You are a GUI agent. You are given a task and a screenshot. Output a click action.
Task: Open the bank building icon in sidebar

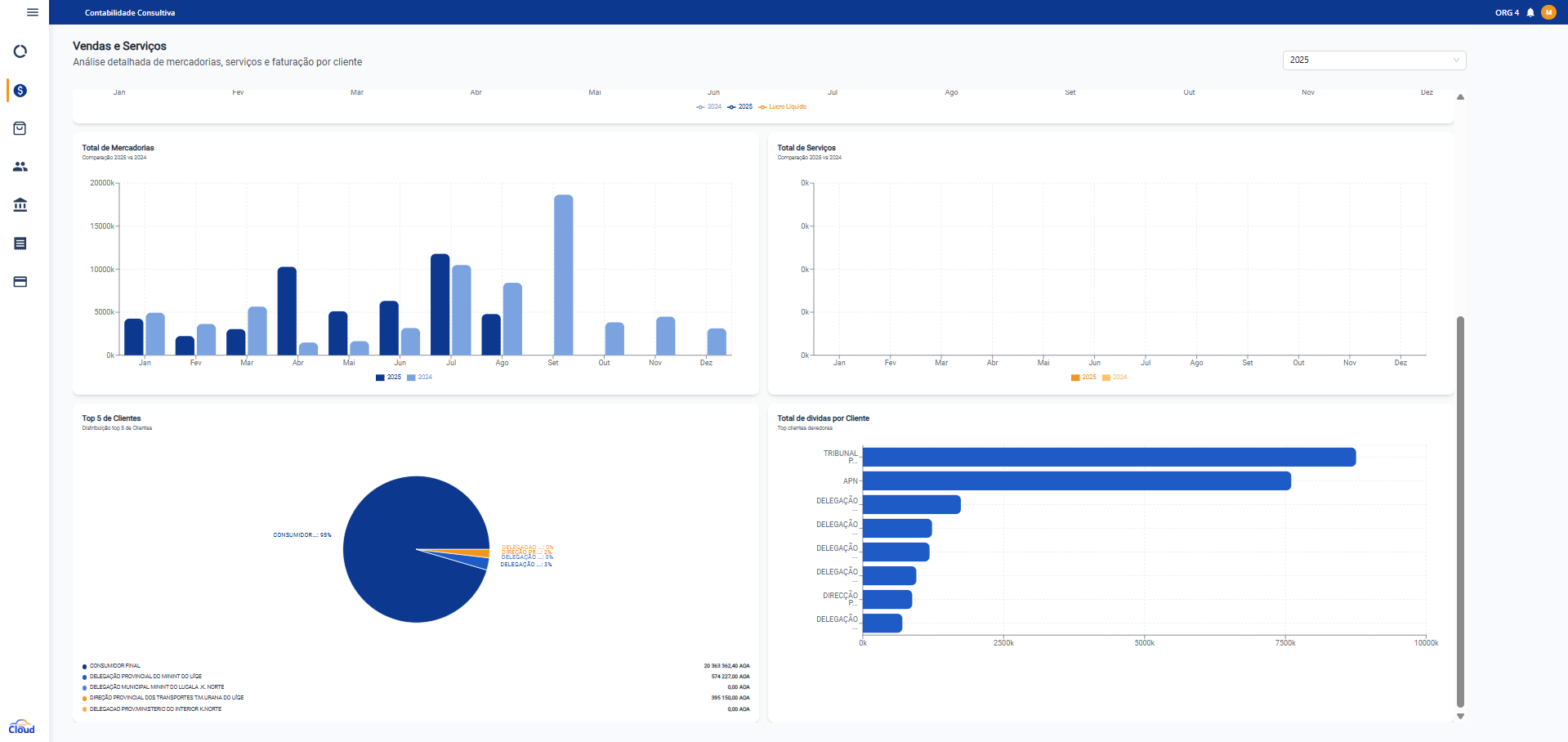(x=20, y=205)
